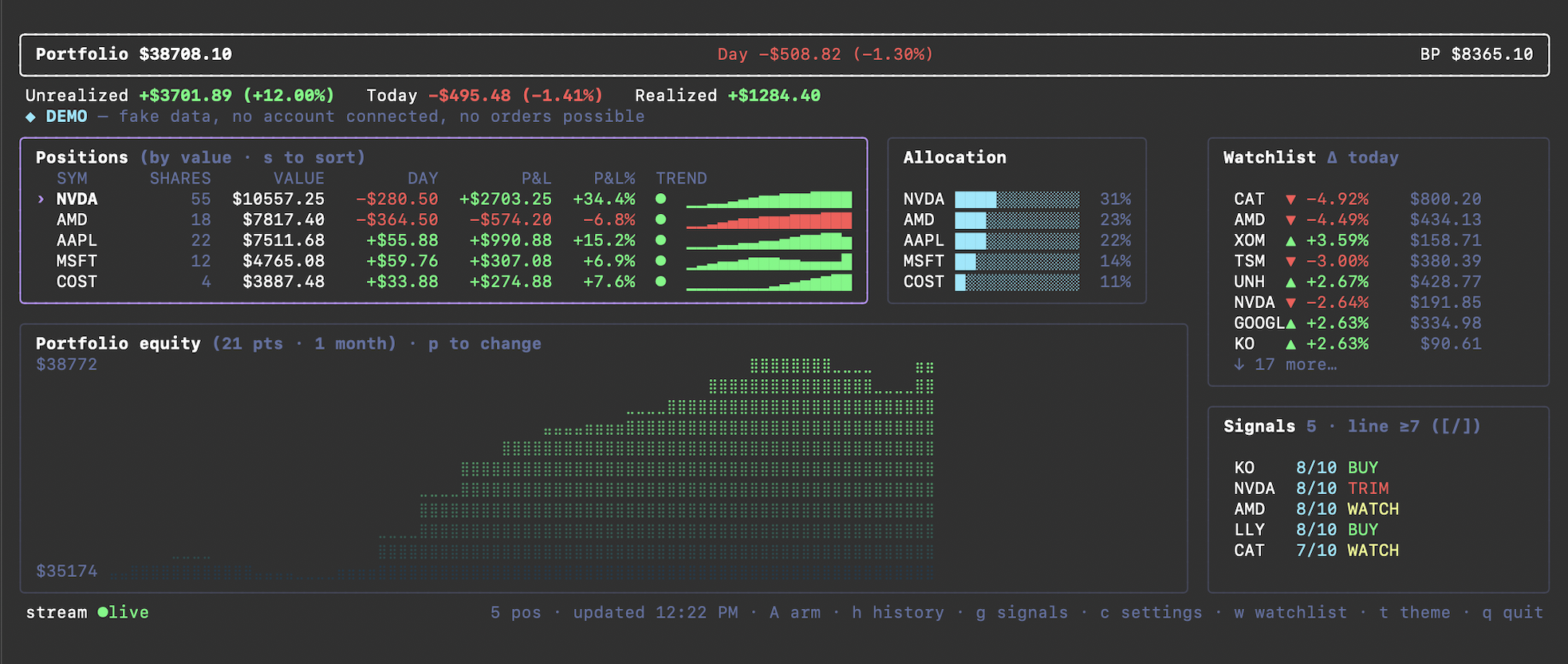This screenshot has height=664, width=1568.
Task: Select the '+$990.88' P&L for AAPL
Action: click(x=510, y=240)
